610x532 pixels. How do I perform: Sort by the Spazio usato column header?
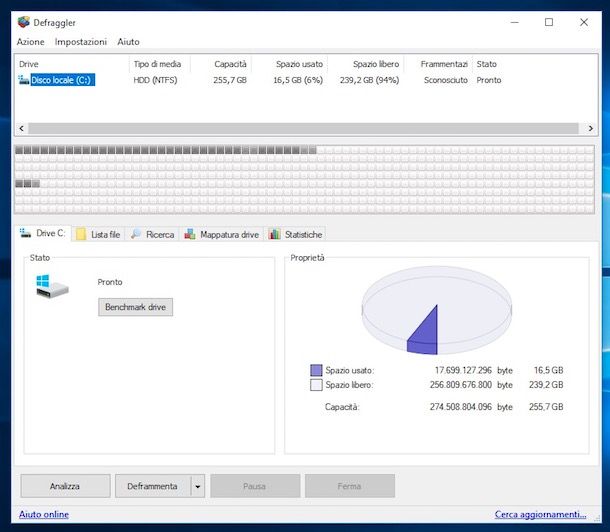tap(290, 64)
